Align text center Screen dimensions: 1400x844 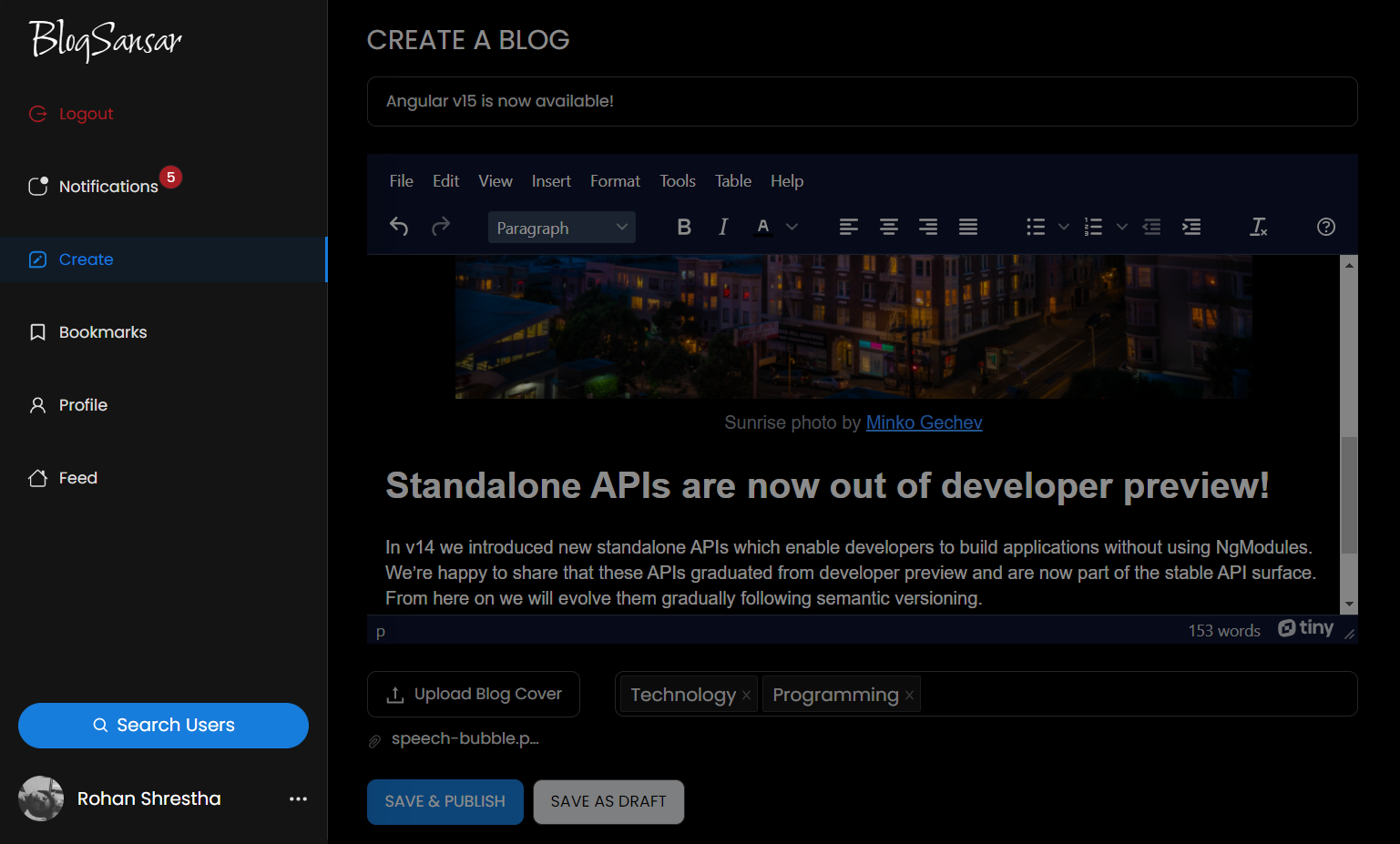889,227
